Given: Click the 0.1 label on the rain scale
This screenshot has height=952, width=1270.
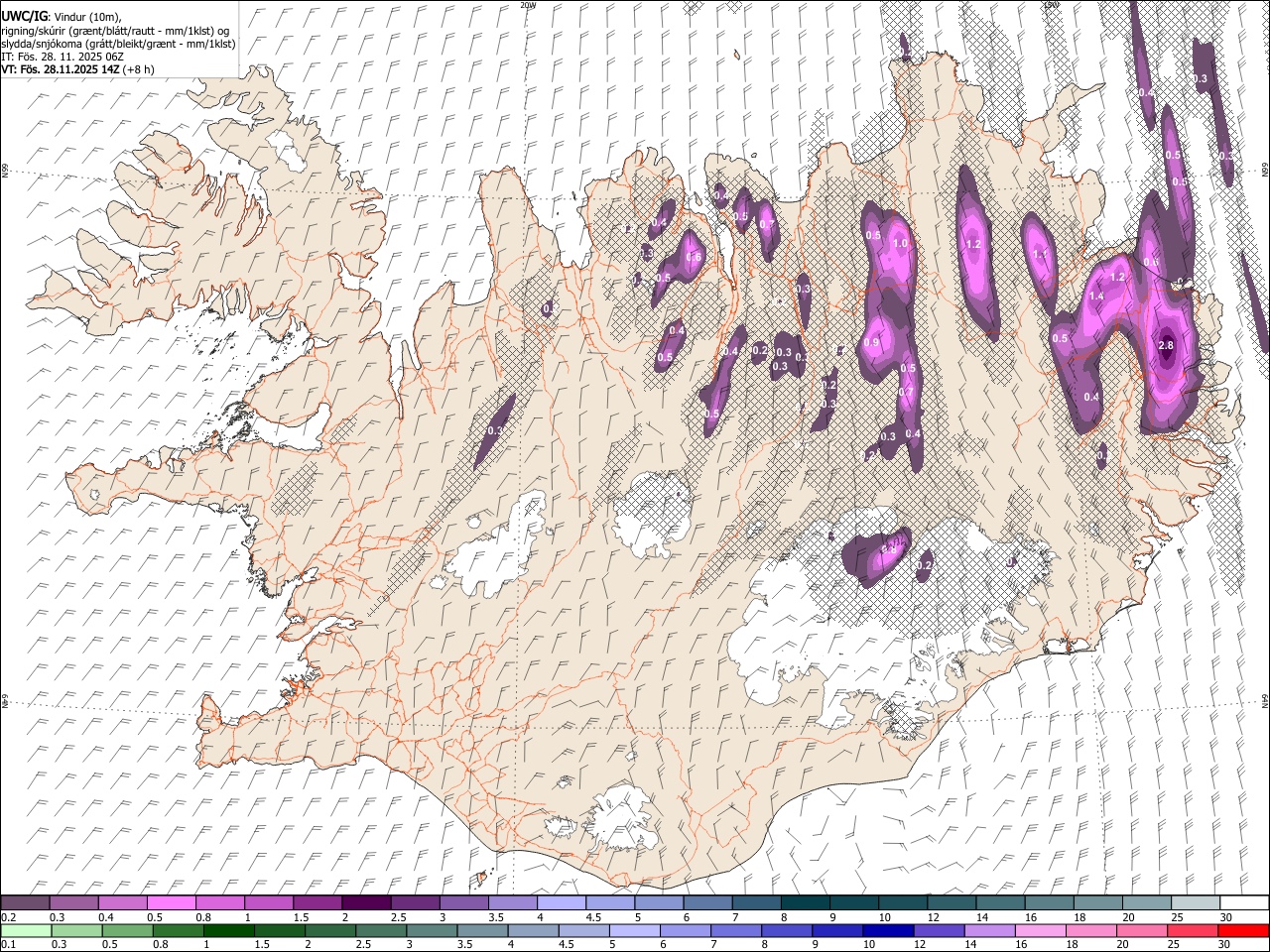Looking at the screenshot, I should coord(8,944).
